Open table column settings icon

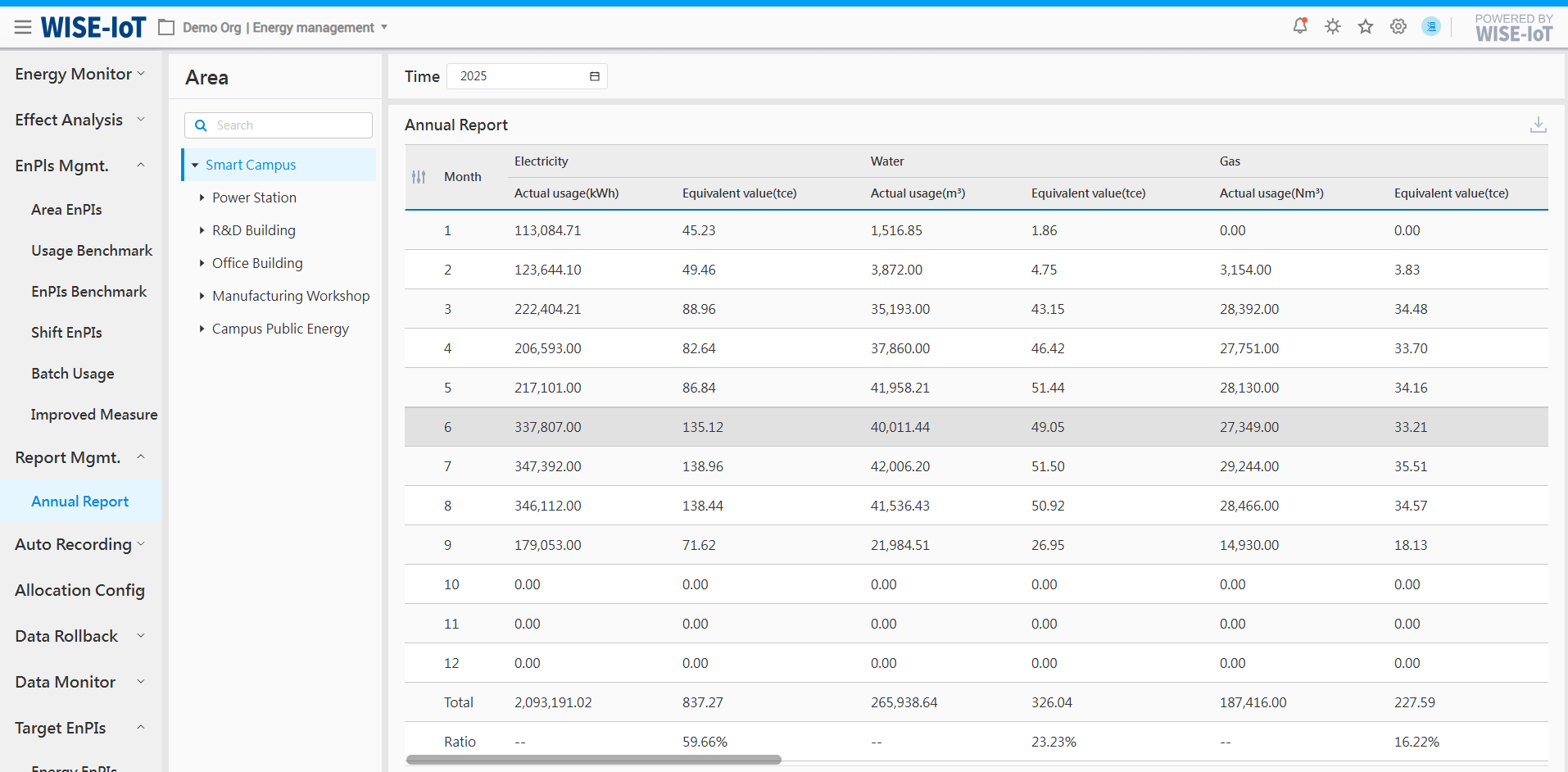click(419, 177)
